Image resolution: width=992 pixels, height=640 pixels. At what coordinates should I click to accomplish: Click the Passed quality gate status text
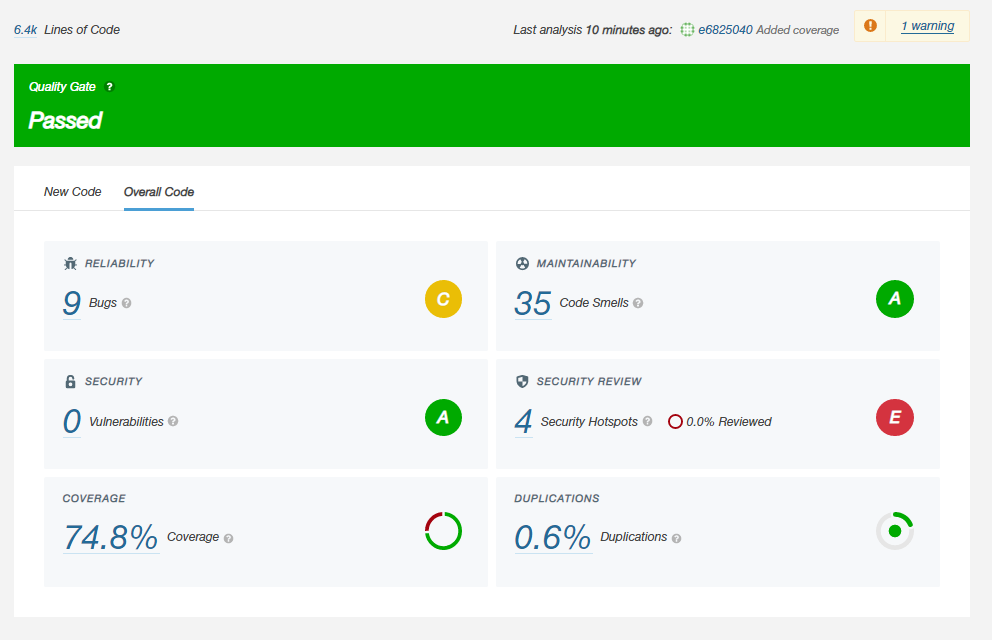coord(65,120)
